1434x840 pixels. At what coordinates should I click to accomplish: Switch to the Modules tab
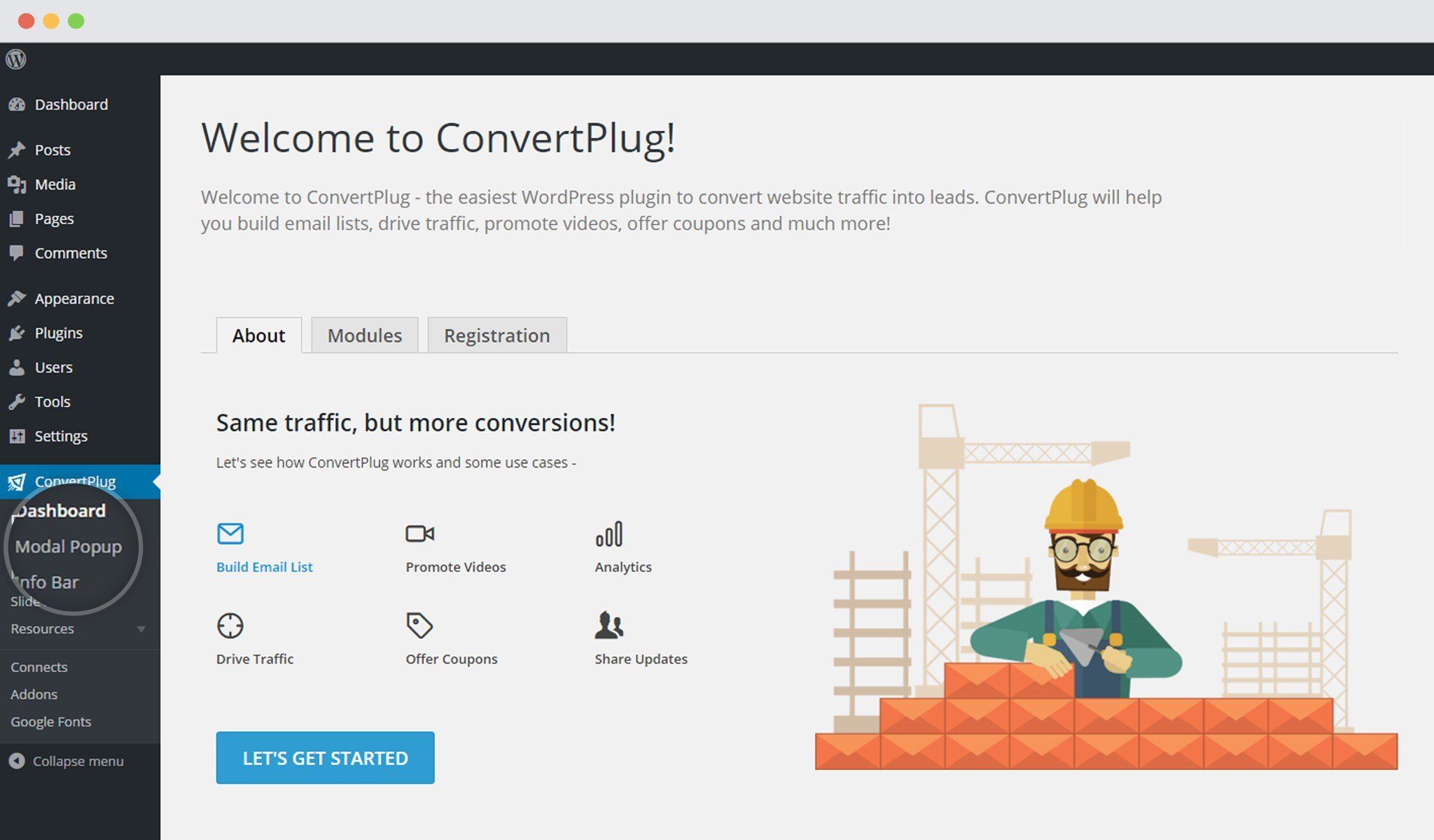364,335
